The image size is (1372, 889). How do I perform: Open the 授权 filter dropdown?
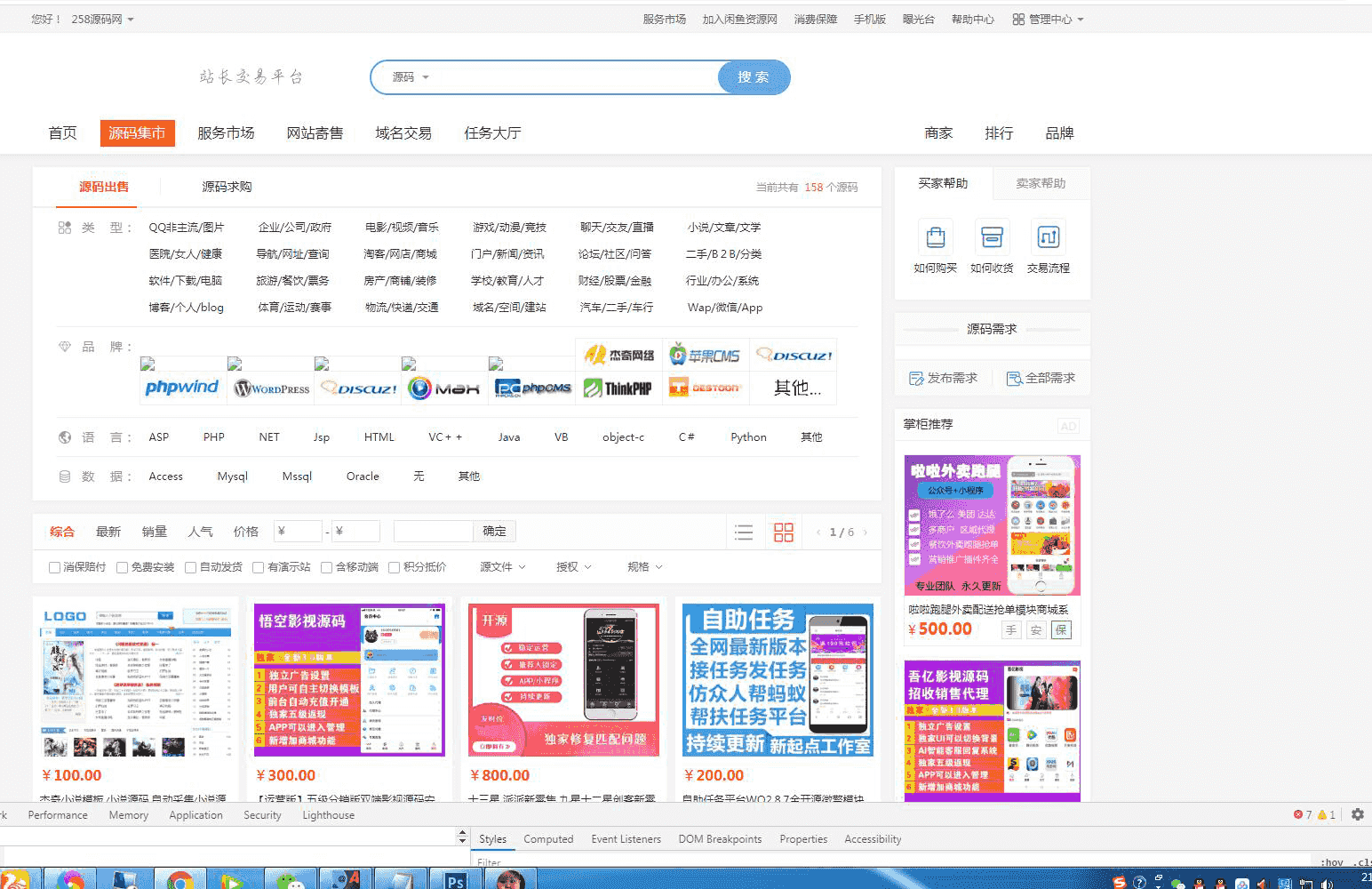tap(573, 567)
